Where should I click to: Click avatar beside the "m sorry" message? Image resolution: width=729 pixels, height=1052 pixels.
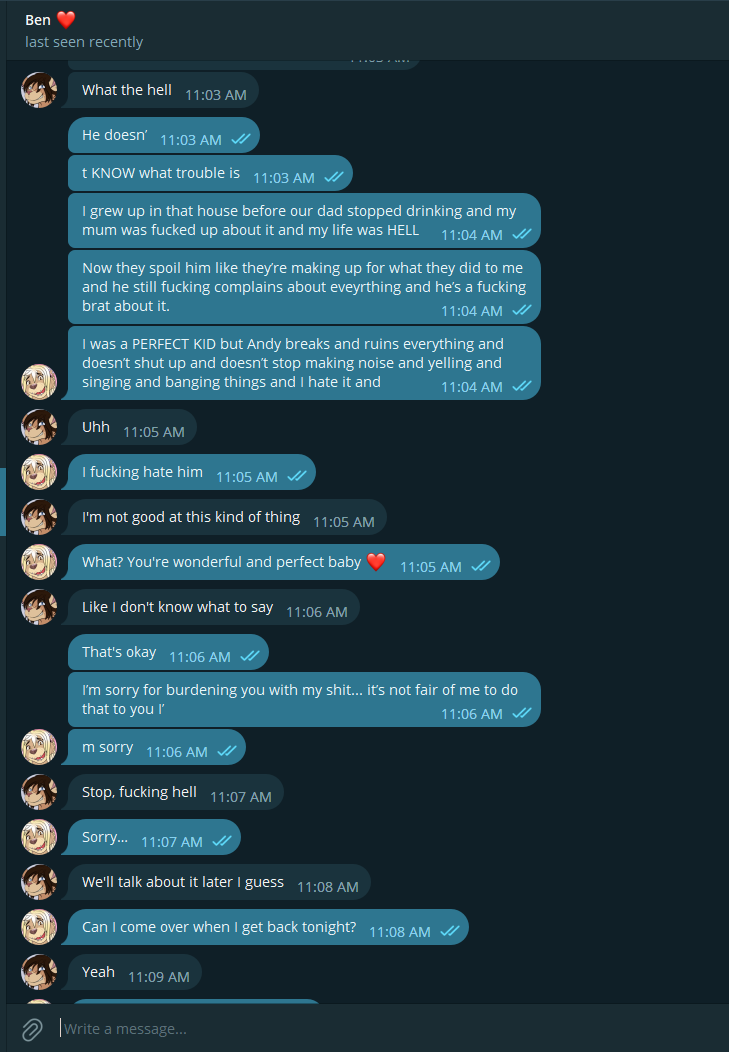(x=39, y=747)
